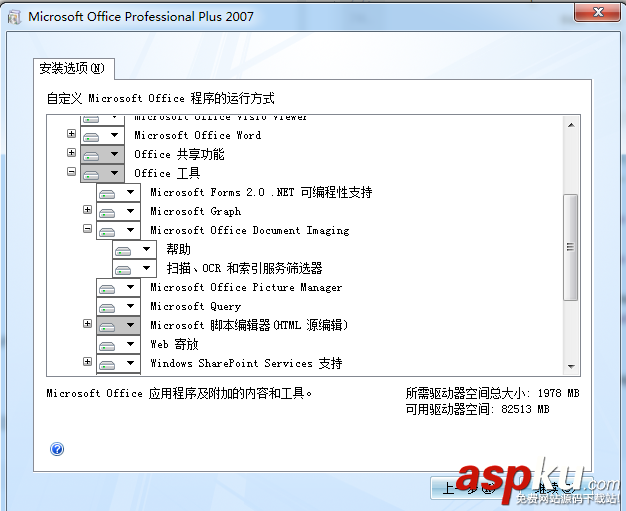Viewport: 626px width, 511px height.
Task: Open install-state dropdown for Office 工具
Action: coord(102,173)
